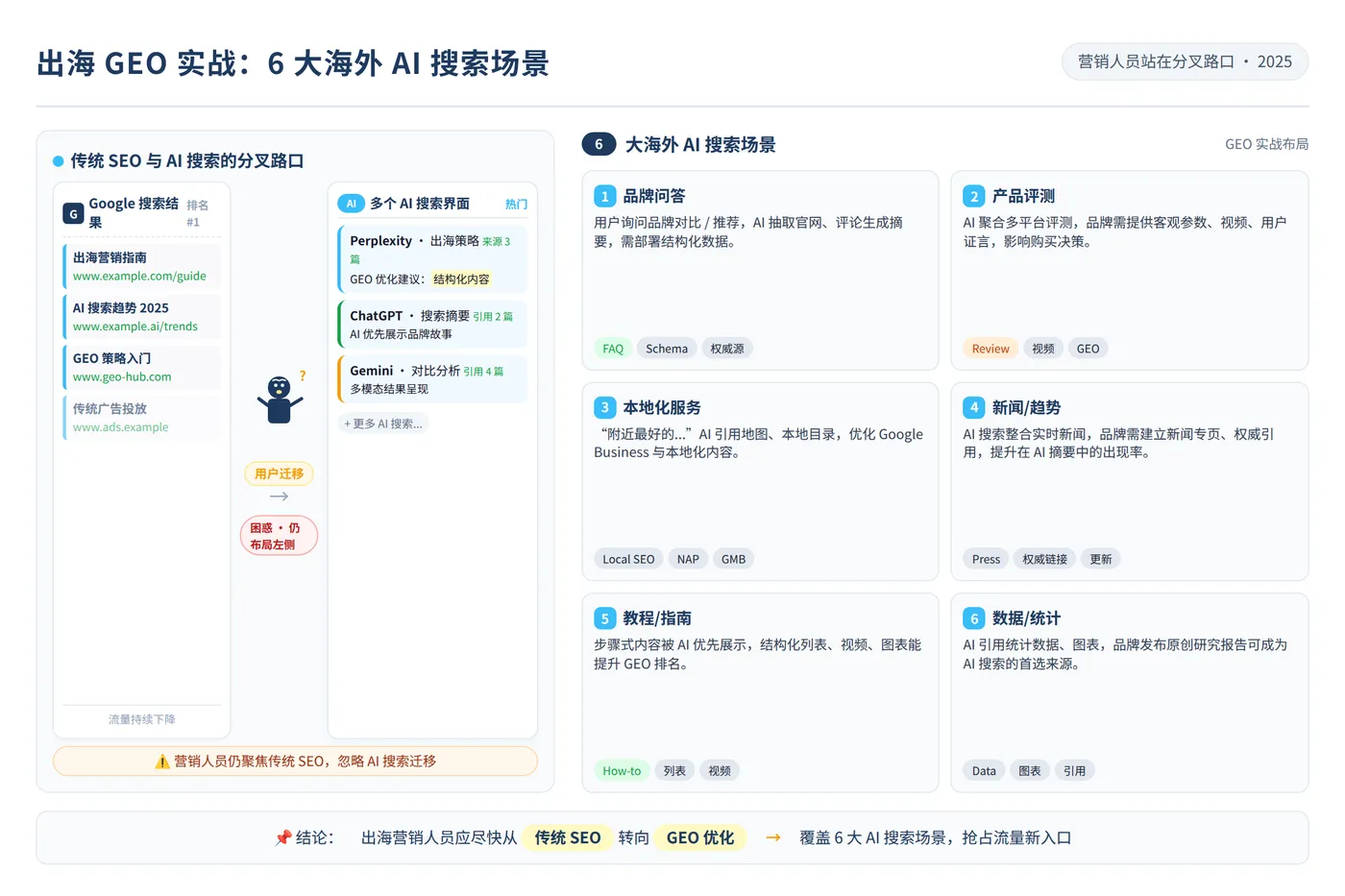Open the www.example.com/guide link
Screen dimensions: 1345x896
click(x=139, y=277)
